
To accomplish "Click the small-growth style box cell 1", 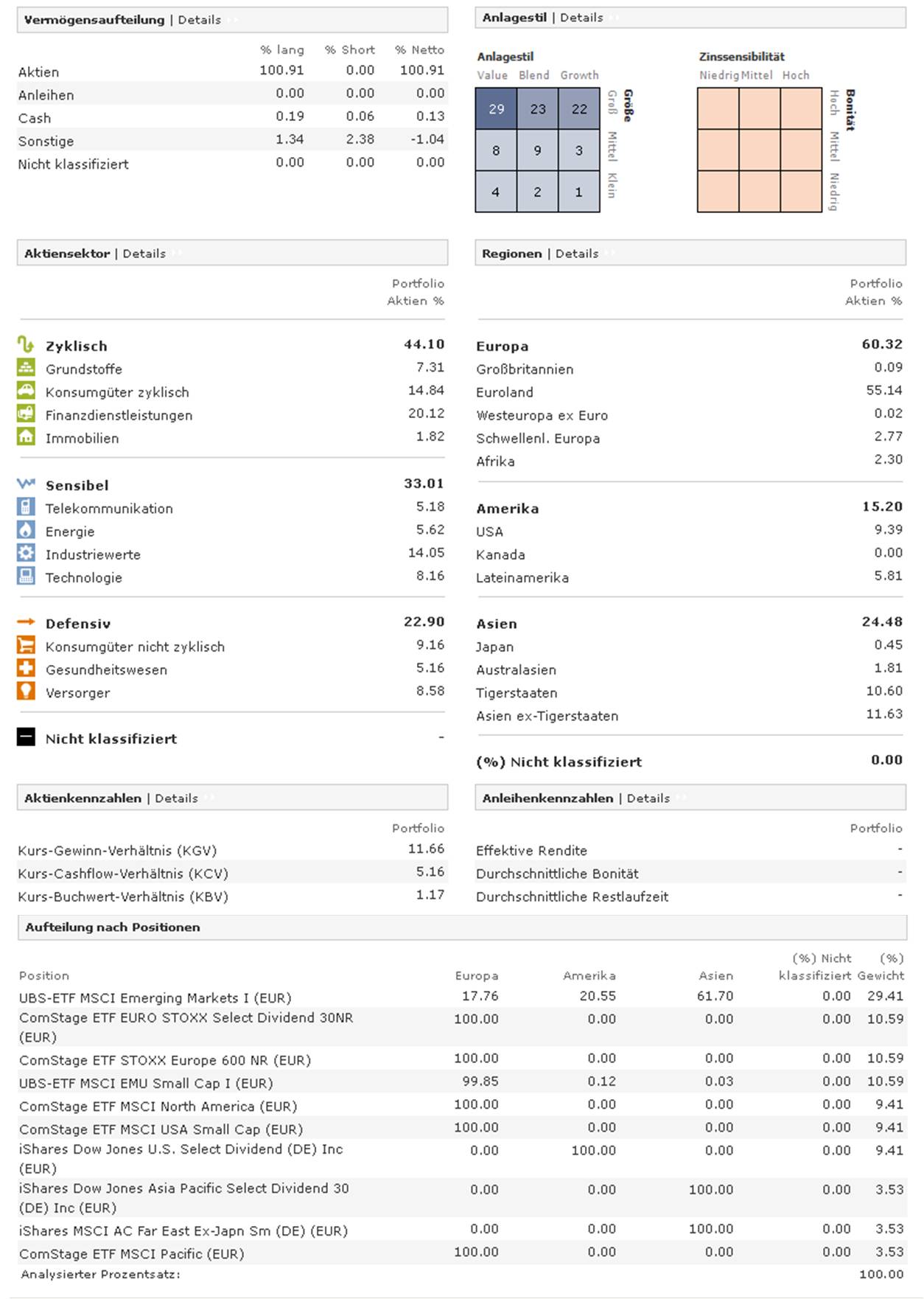I will point(578,192).
